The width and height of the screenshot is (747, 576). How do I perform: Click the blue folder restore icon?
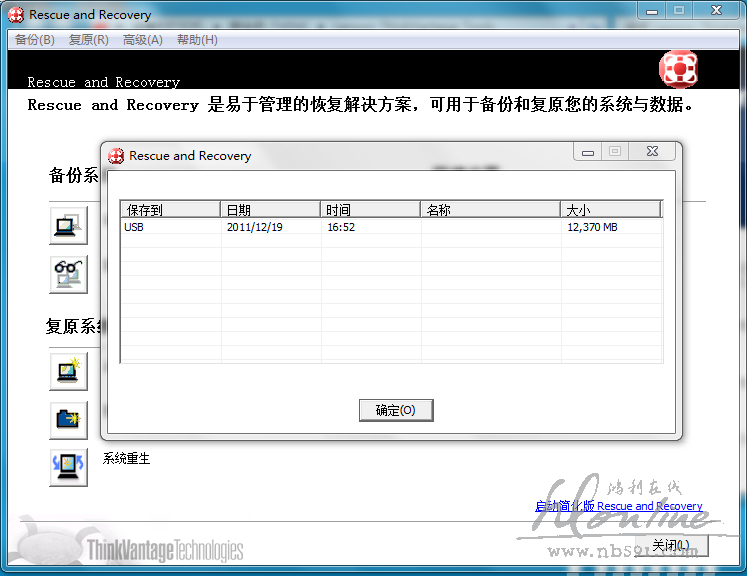68,420
